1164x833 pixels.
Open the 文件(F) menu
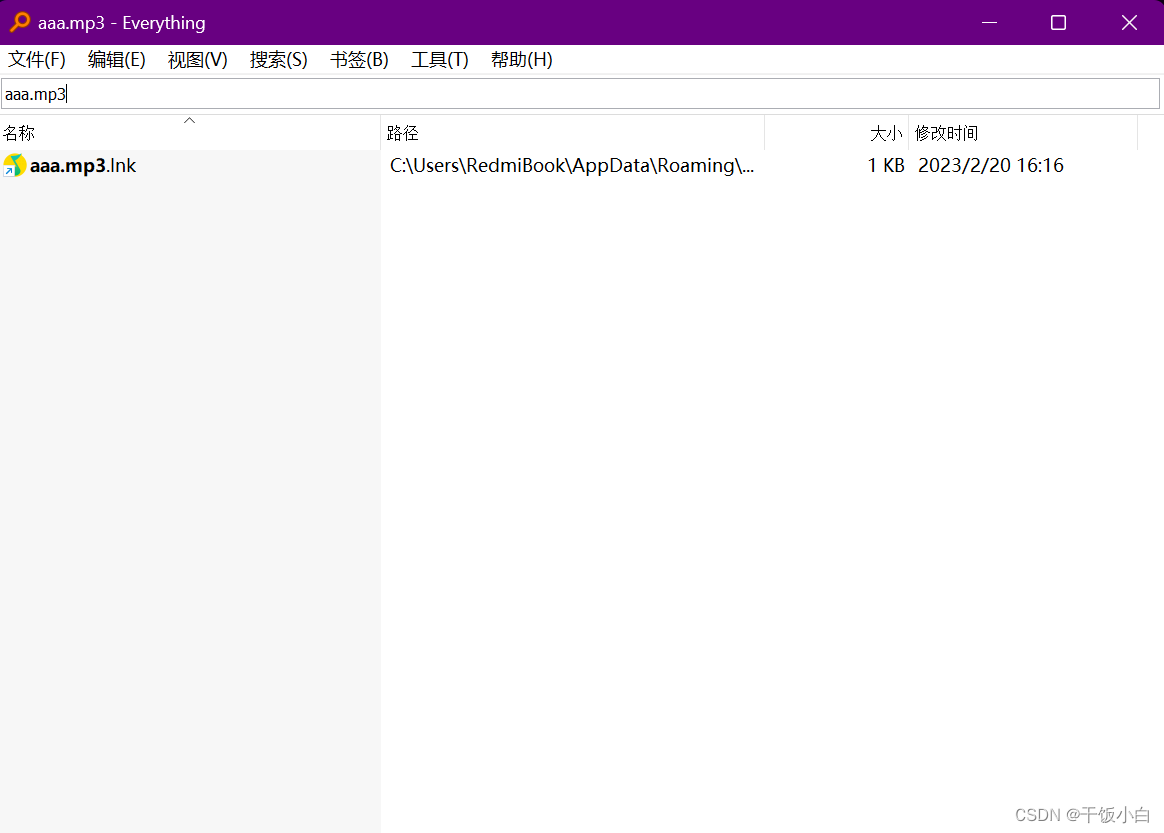click(x=36, y=59)
